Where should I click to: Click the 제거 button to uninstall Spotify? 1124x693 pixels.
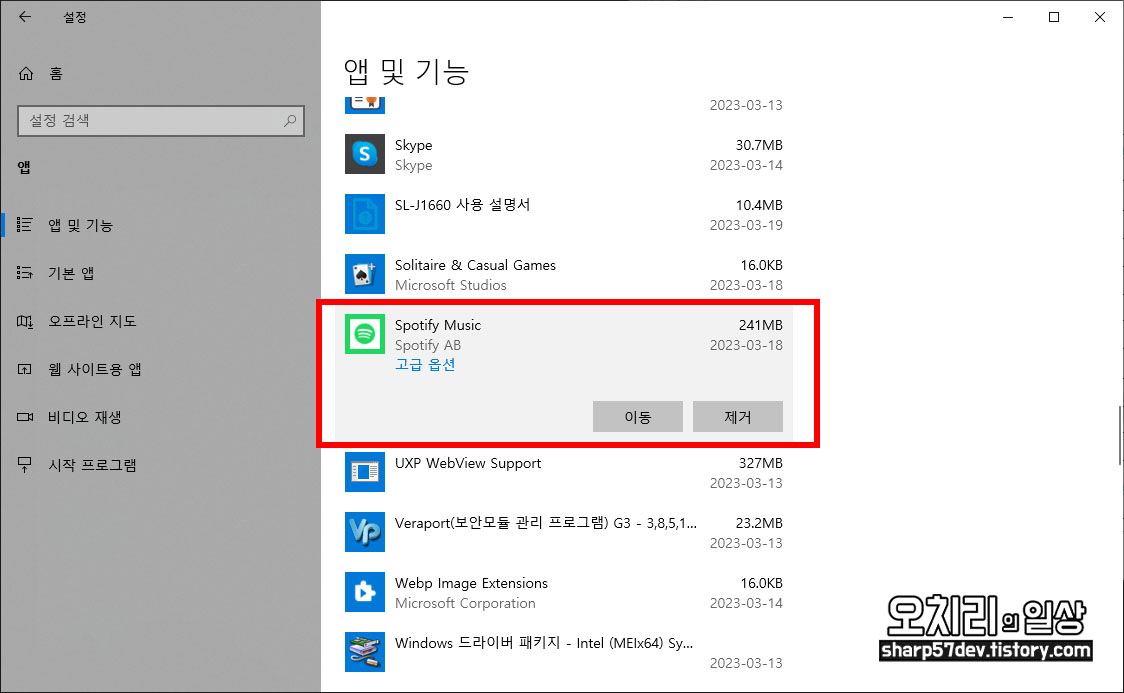pyautogui.click(x=738, y=416)
